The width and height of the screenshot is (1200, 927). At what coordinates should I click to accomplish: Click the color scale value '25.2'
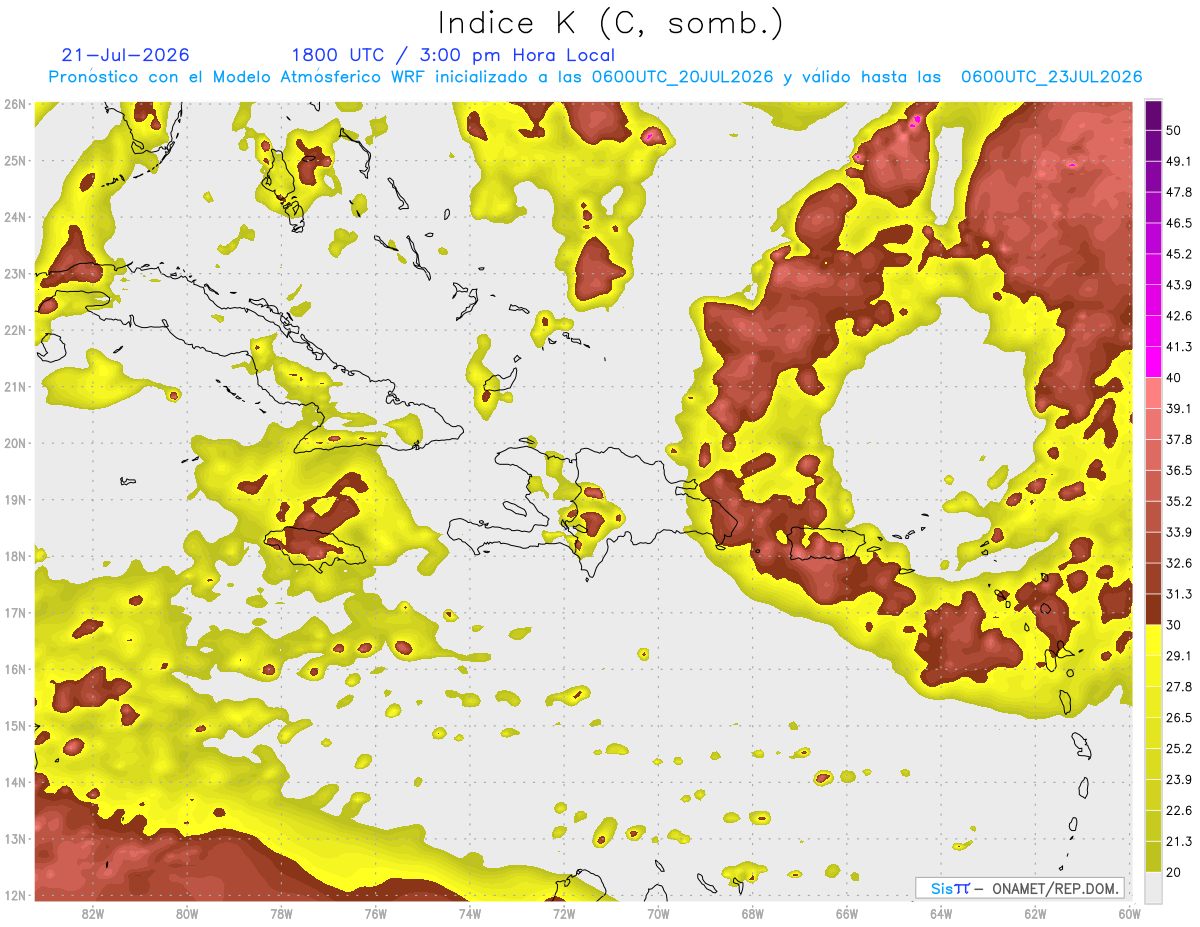(x=1179, y=748)
